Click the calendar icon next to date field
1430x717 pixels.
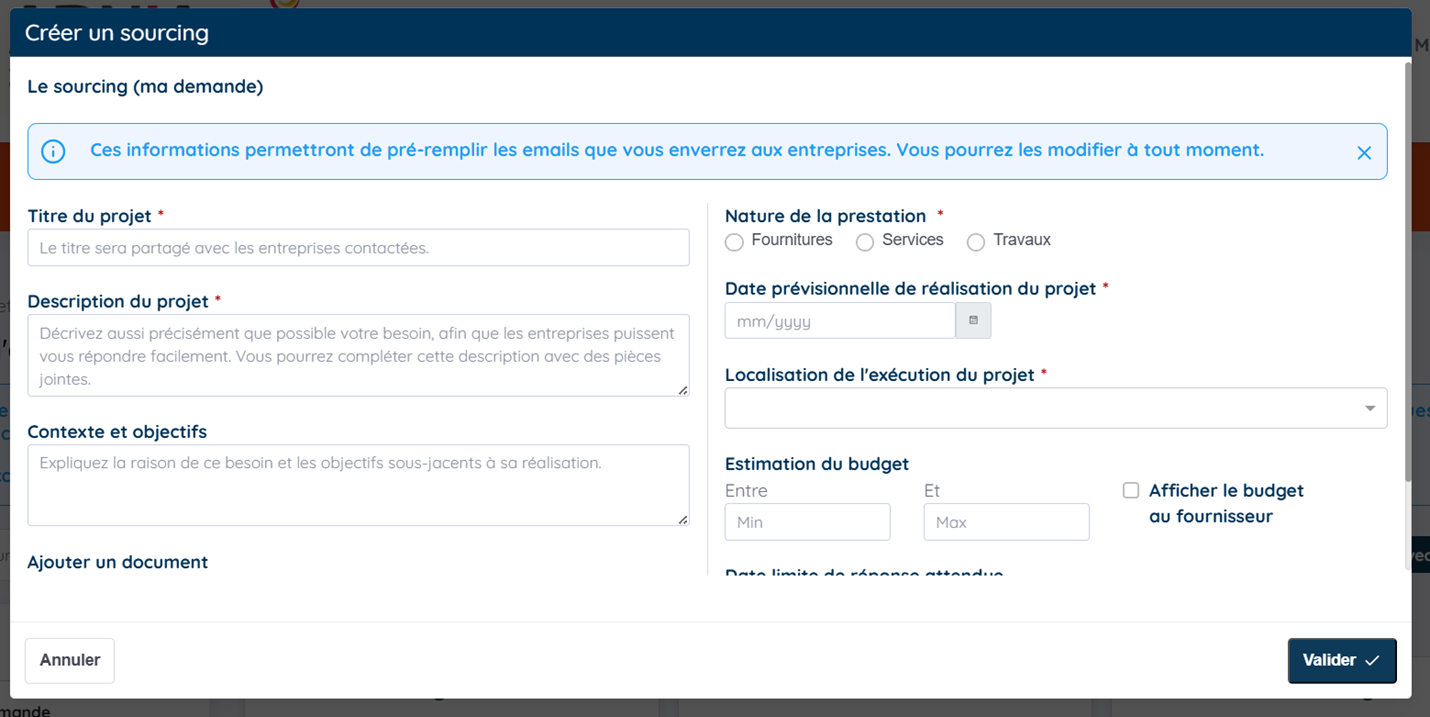(x=973, y=321)
